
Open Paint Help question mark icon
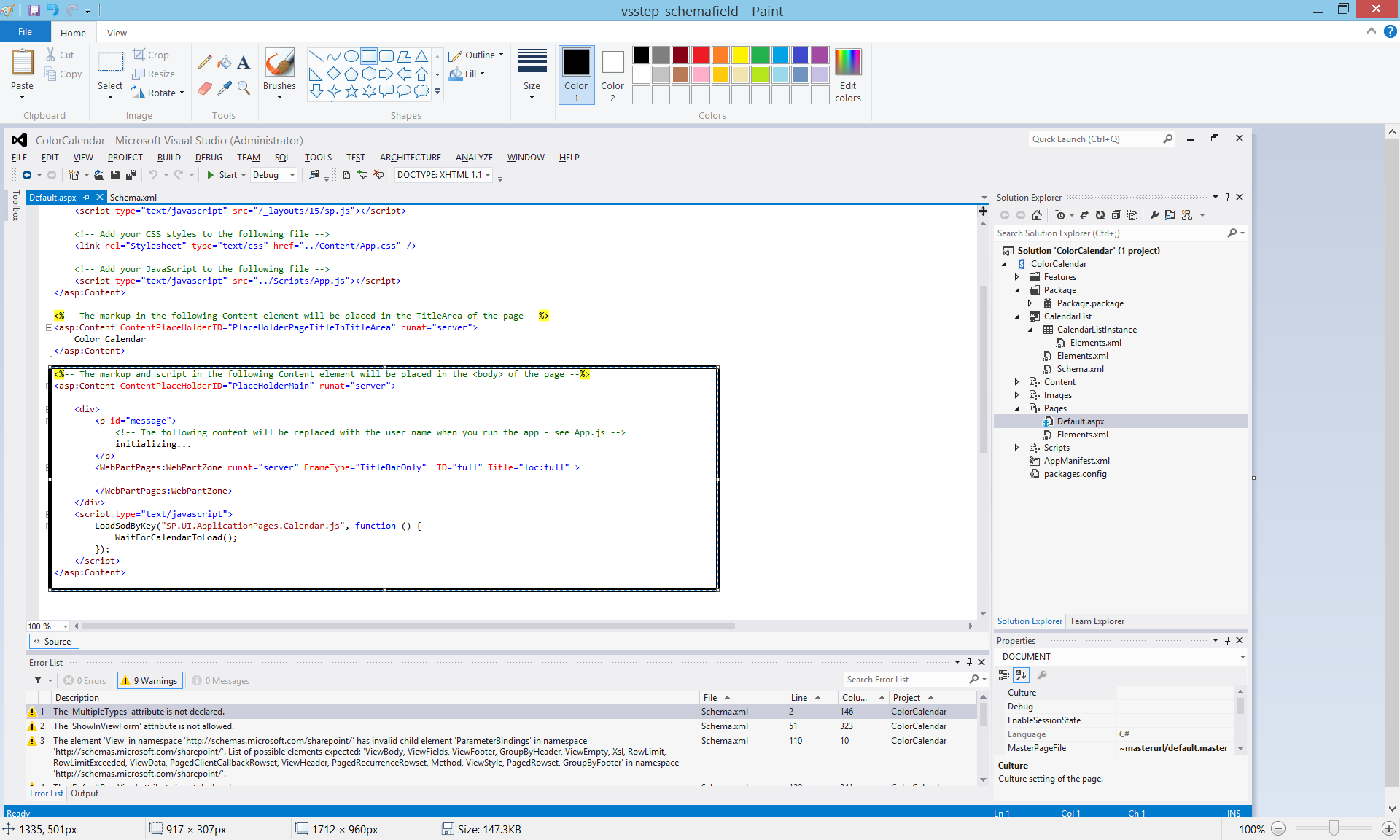1391,31
